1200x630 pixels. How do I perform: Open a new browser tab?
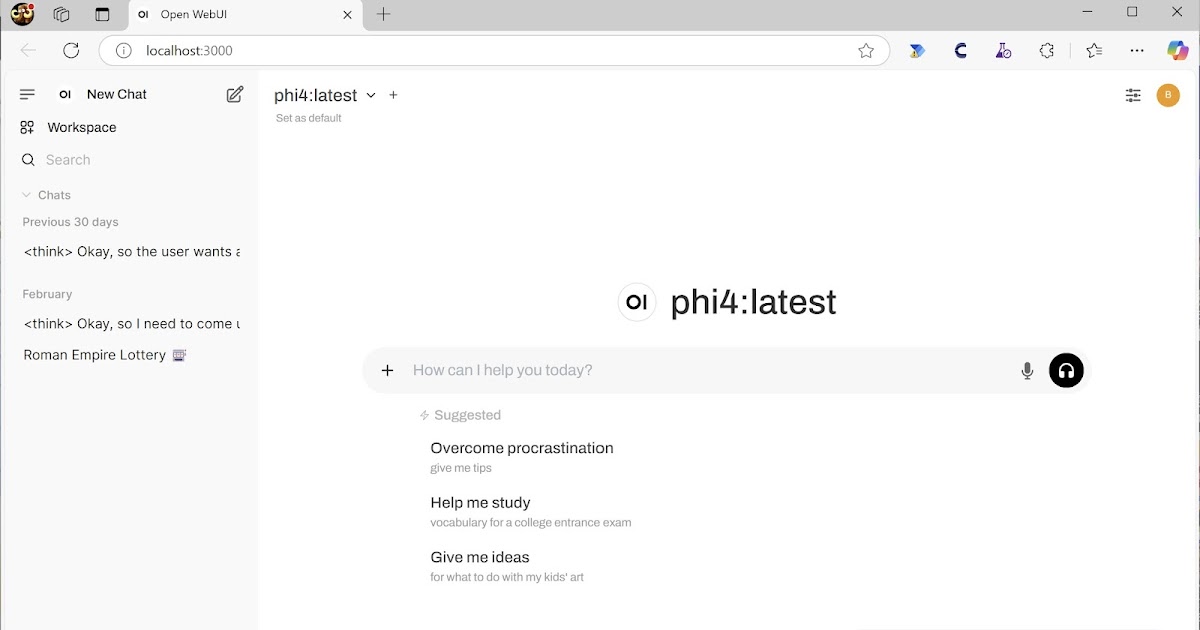click(383, 14)
